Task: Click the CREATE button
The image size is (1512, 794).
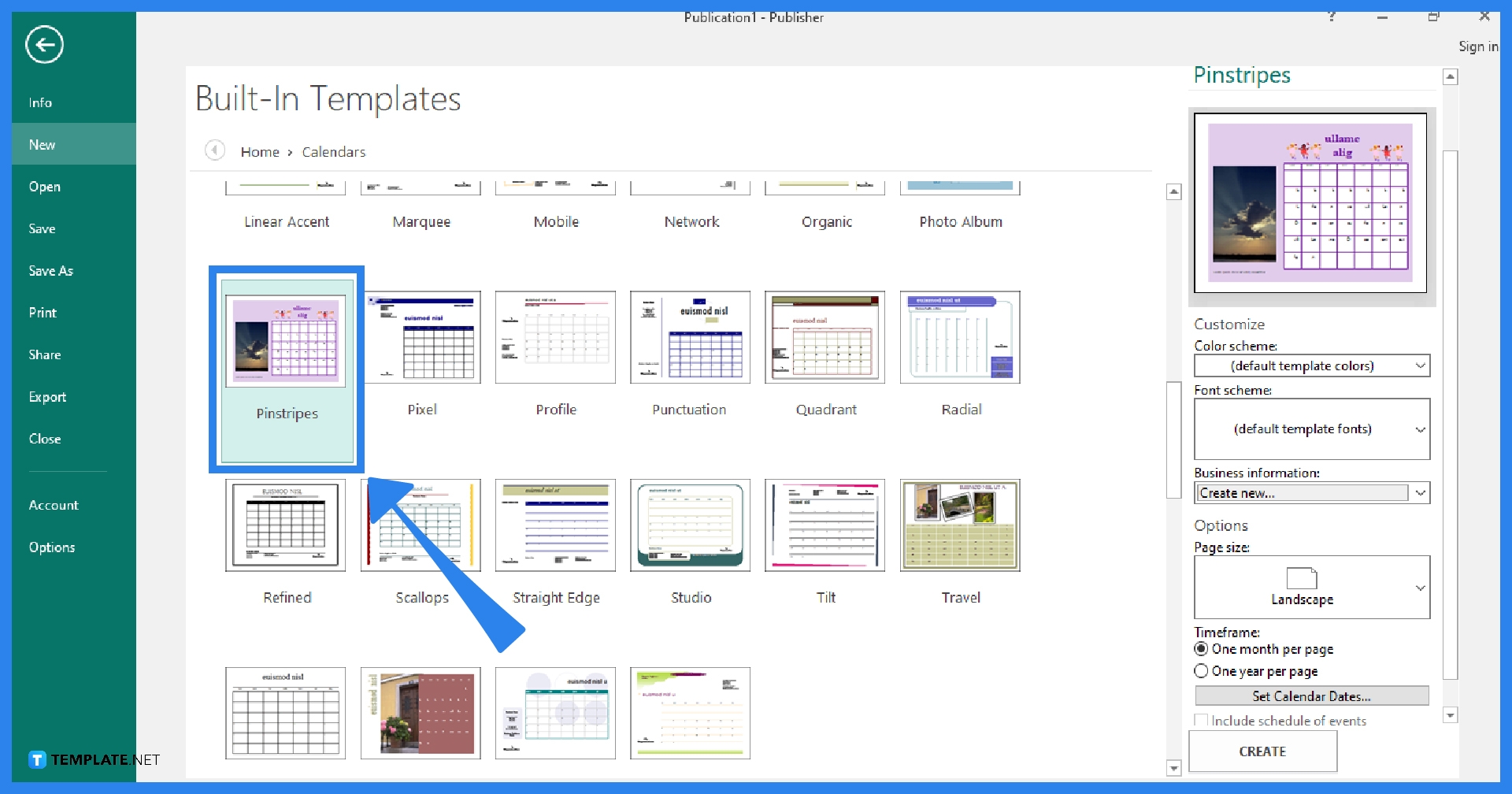Action: pyautogui.click(x=1262, y=751)
